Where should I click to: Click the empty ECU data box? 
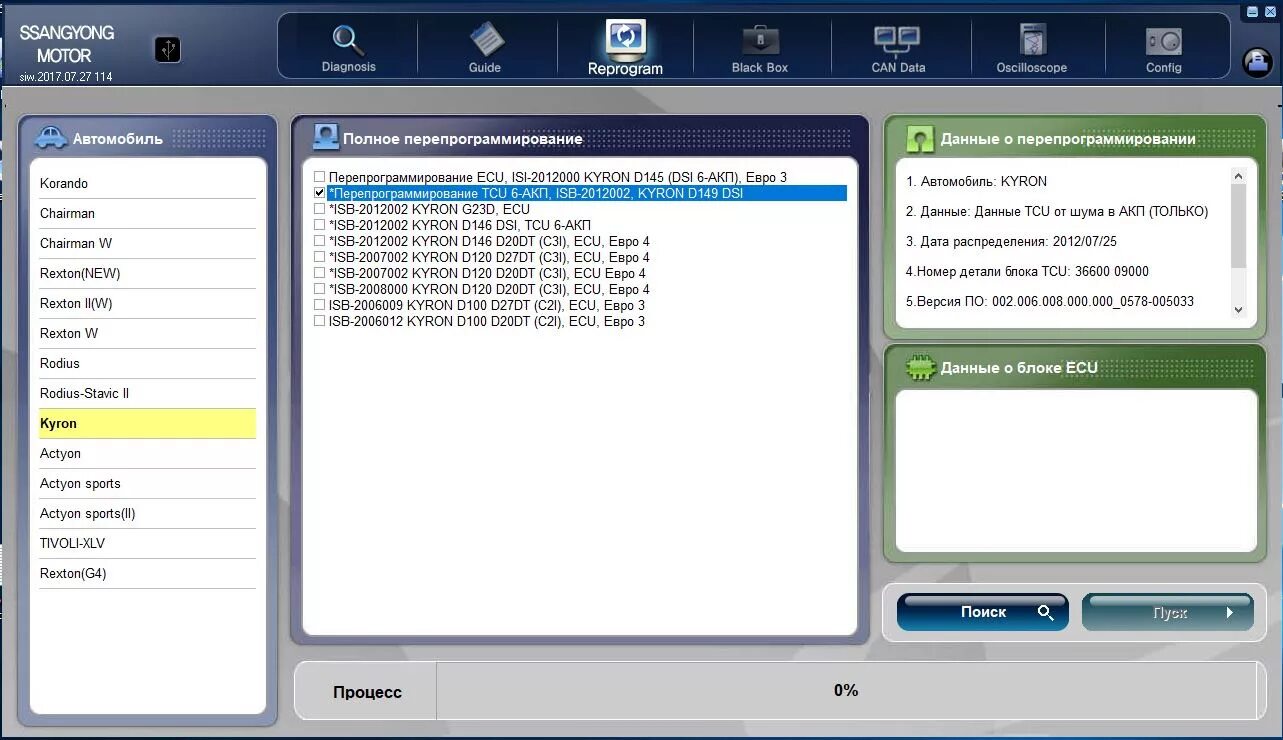point(1076,470)
